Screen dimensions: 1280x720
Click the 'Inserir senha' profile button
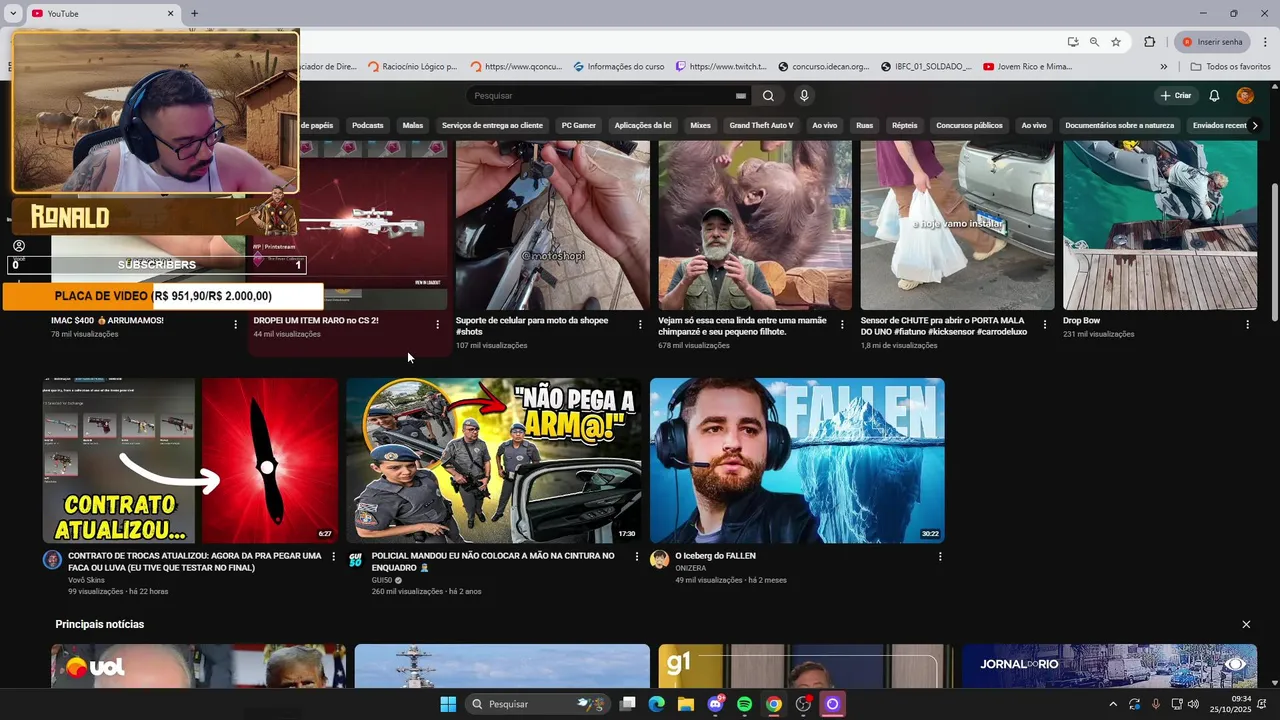[1213, 42]
